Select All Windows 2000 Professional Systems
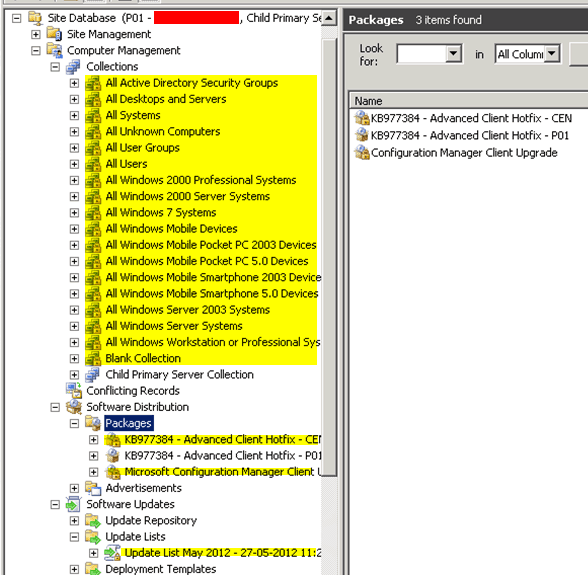This screenshot has width=588, height=575. (201, 180)
